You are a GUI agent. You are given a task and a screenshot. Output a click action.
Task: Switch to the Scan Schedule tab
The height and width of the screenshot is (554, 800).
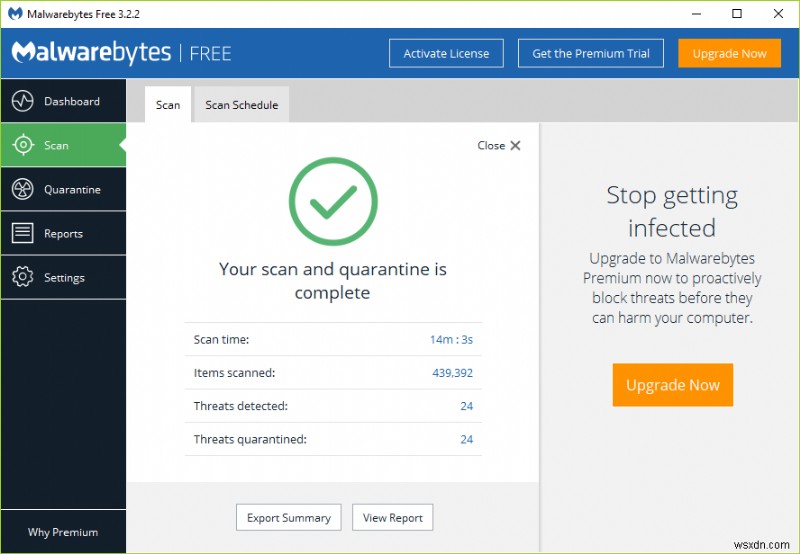241,105
